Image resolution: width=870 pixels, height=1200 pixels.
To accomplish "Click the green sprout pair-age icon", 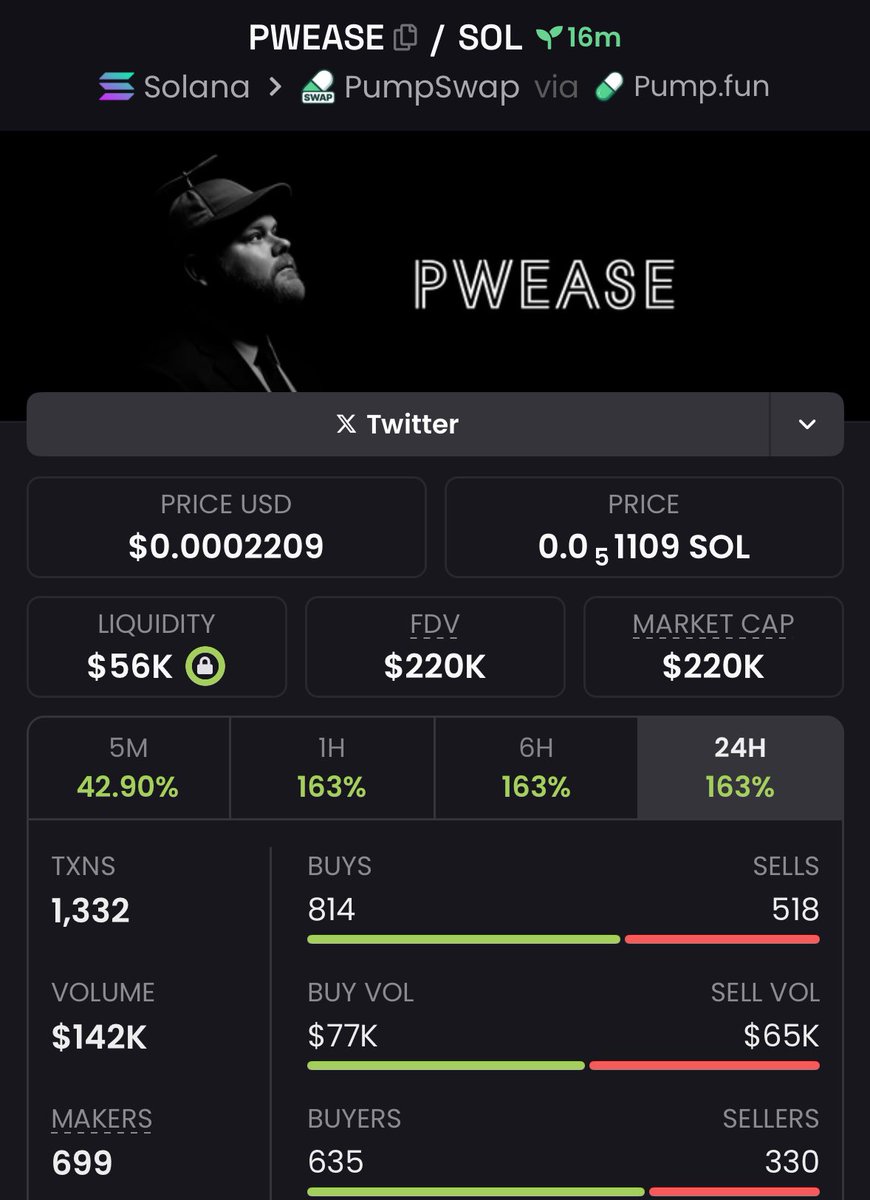I will coord(548,39).
